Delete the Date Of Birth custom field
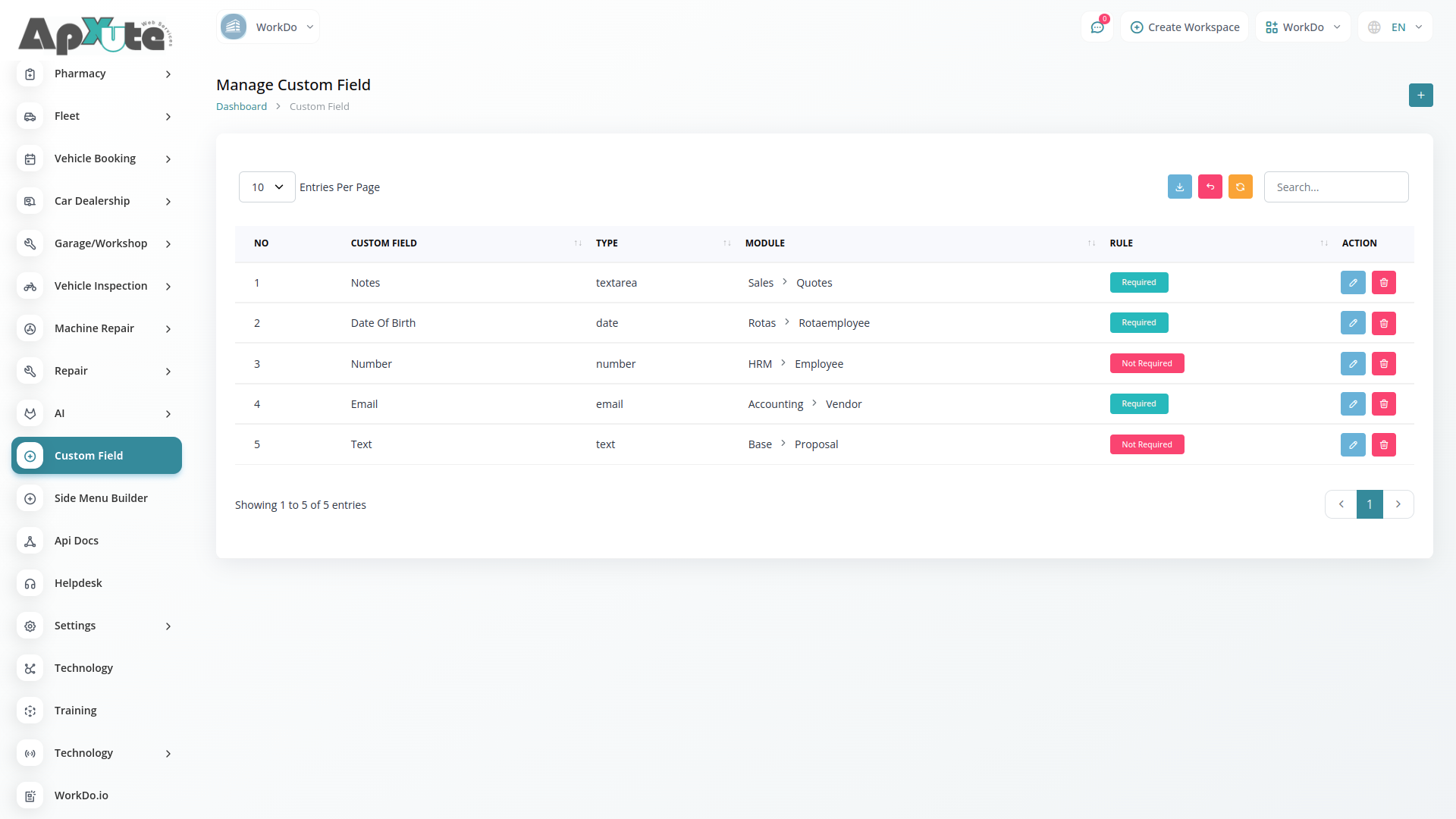Viewport: 1456px width, 819px height. 1383,323
